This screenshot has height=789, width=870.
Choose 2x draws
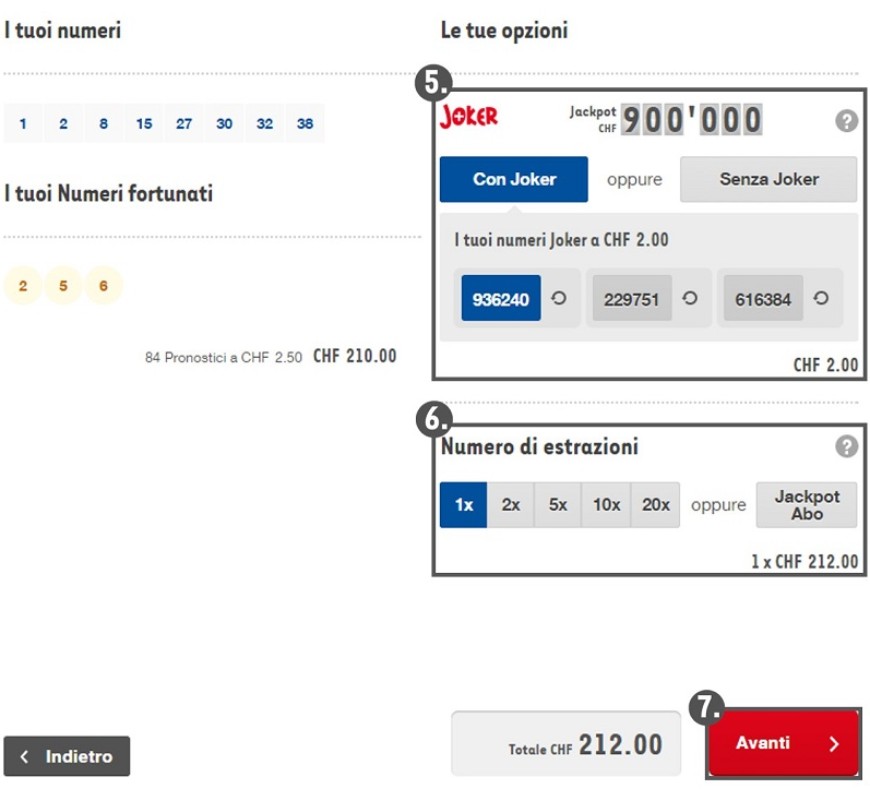pyautogui.click(x=511, y=505)
